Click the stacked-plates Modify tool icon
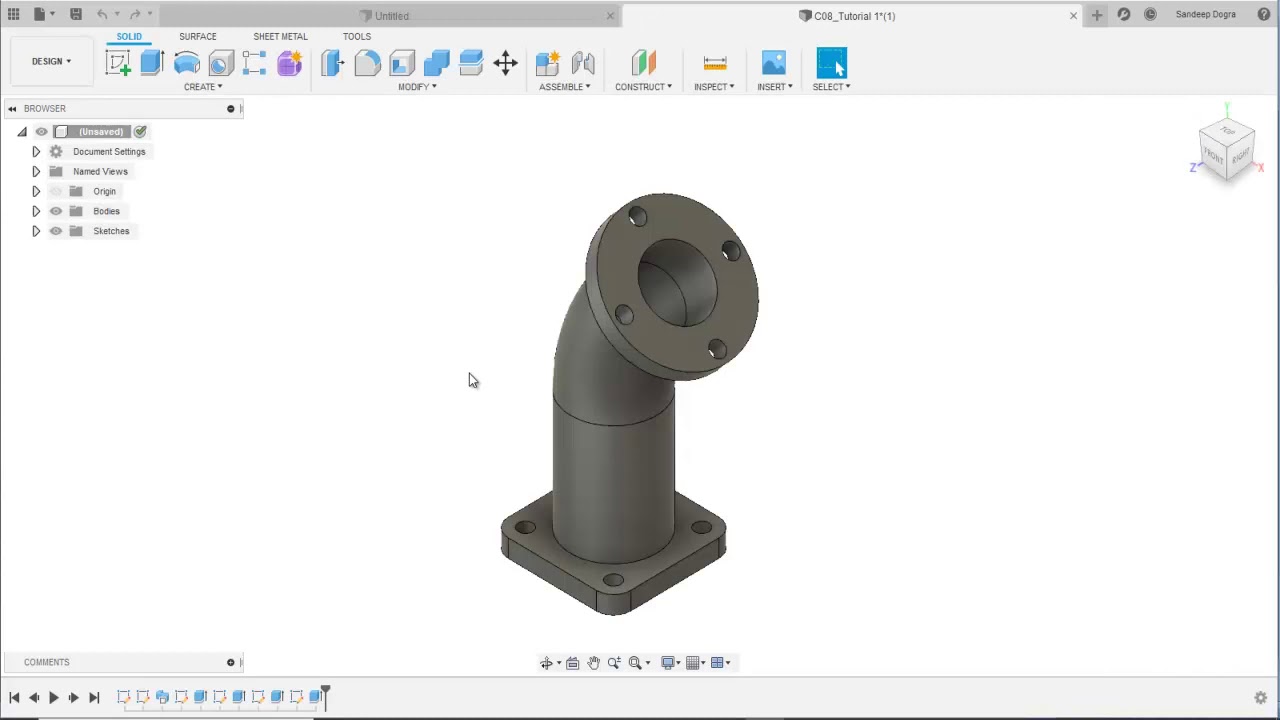Image resolution: width=1280 pixels, height=720 pixels. [471, 63]
